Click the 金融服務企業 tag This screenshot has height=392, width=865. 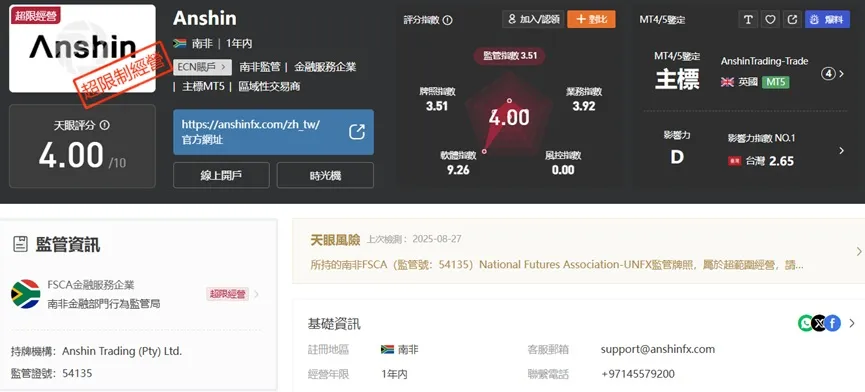point(325,67)
